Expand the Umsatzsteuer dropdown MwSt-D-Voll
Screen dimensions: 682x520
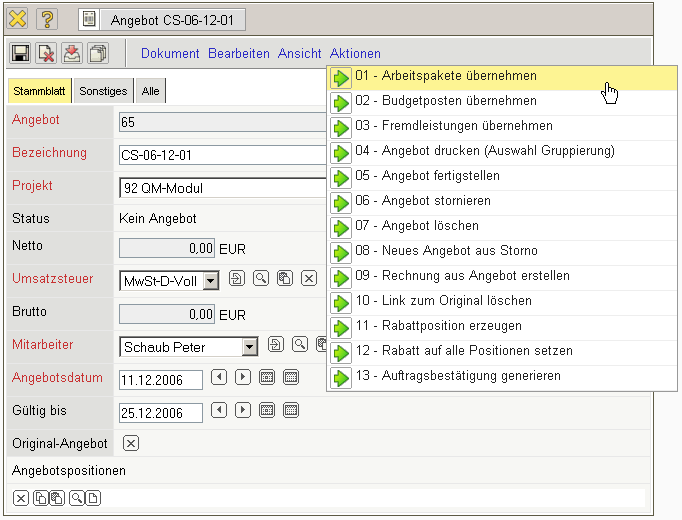tap(210, 281)
